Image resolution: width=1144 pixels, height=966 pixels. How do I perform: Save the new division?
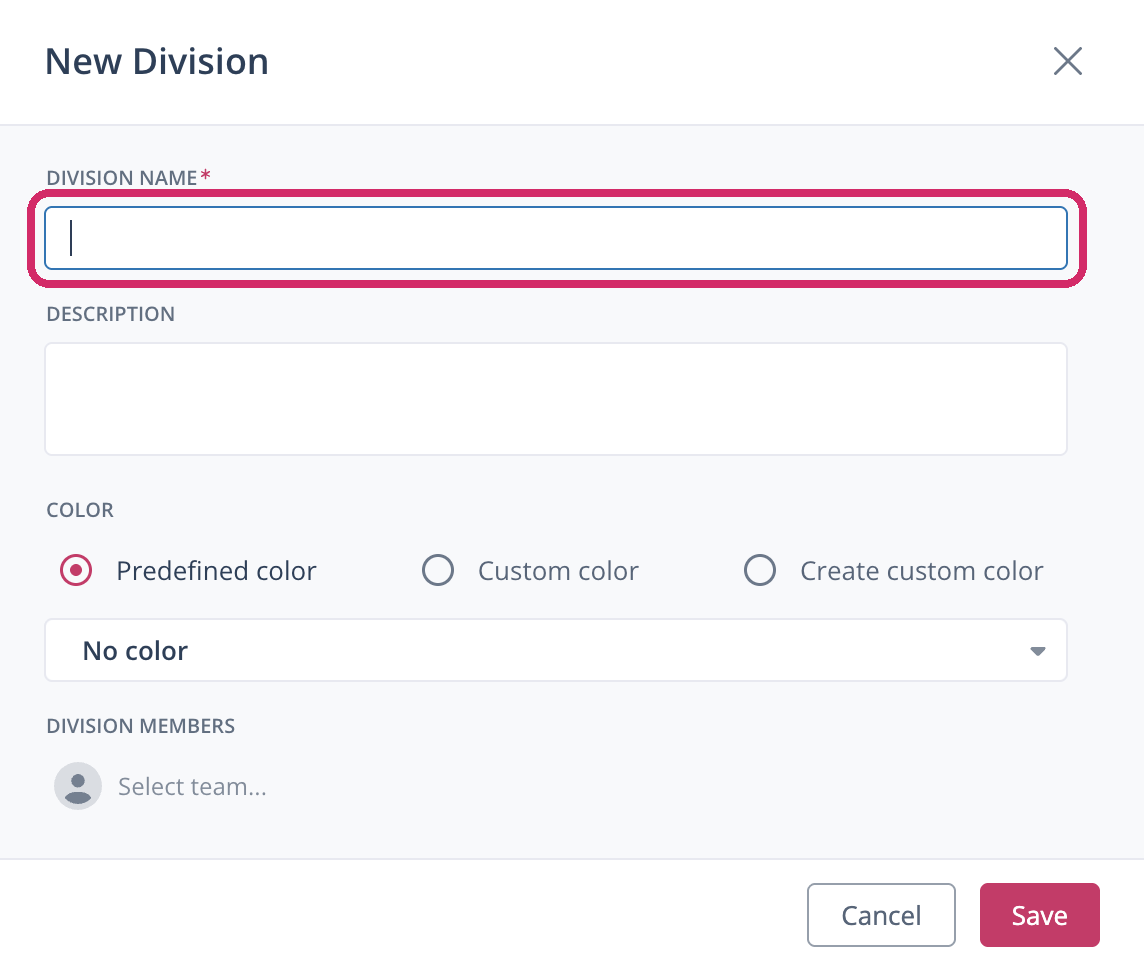click(x=1040, y=915)
